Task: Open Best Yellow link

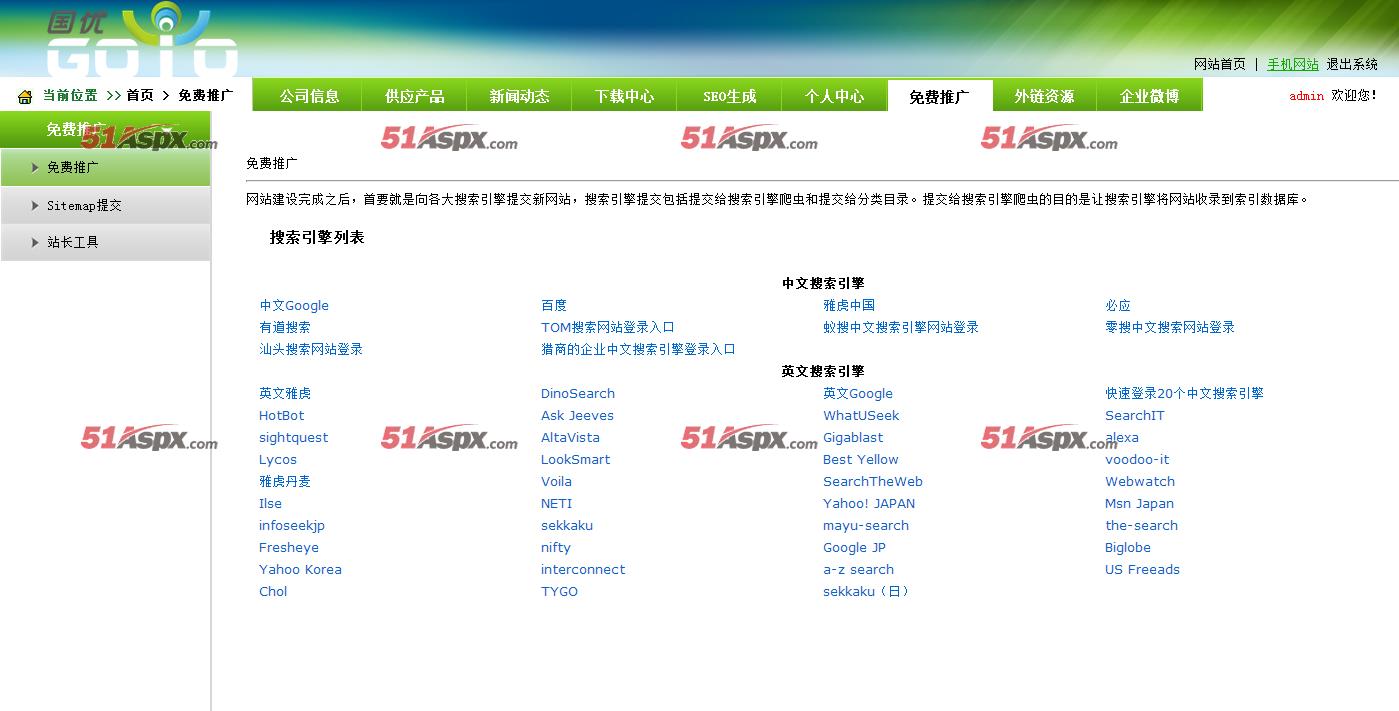Action: pos(861,460)
